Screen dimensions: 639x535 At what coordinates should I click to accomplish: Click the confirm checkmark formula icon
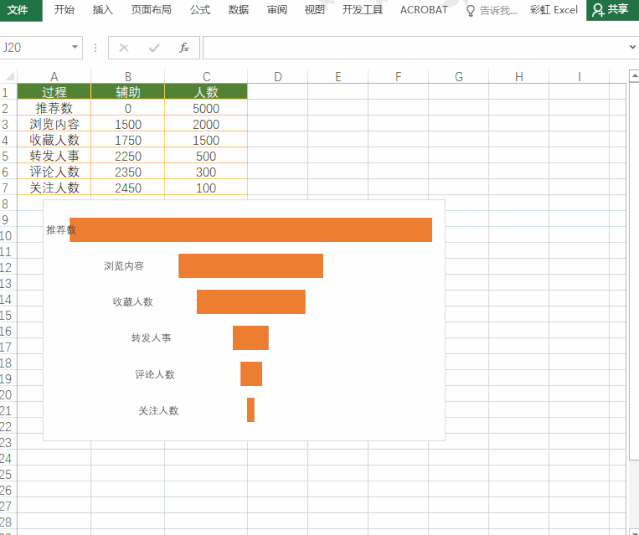coord(154,48)
